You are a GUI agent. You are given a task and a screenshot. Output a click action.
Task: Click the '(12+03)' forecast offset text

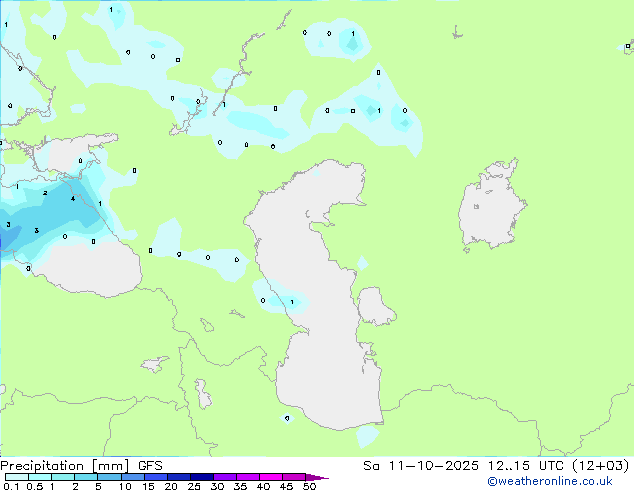pyautogui.click(x=601, y=466)
